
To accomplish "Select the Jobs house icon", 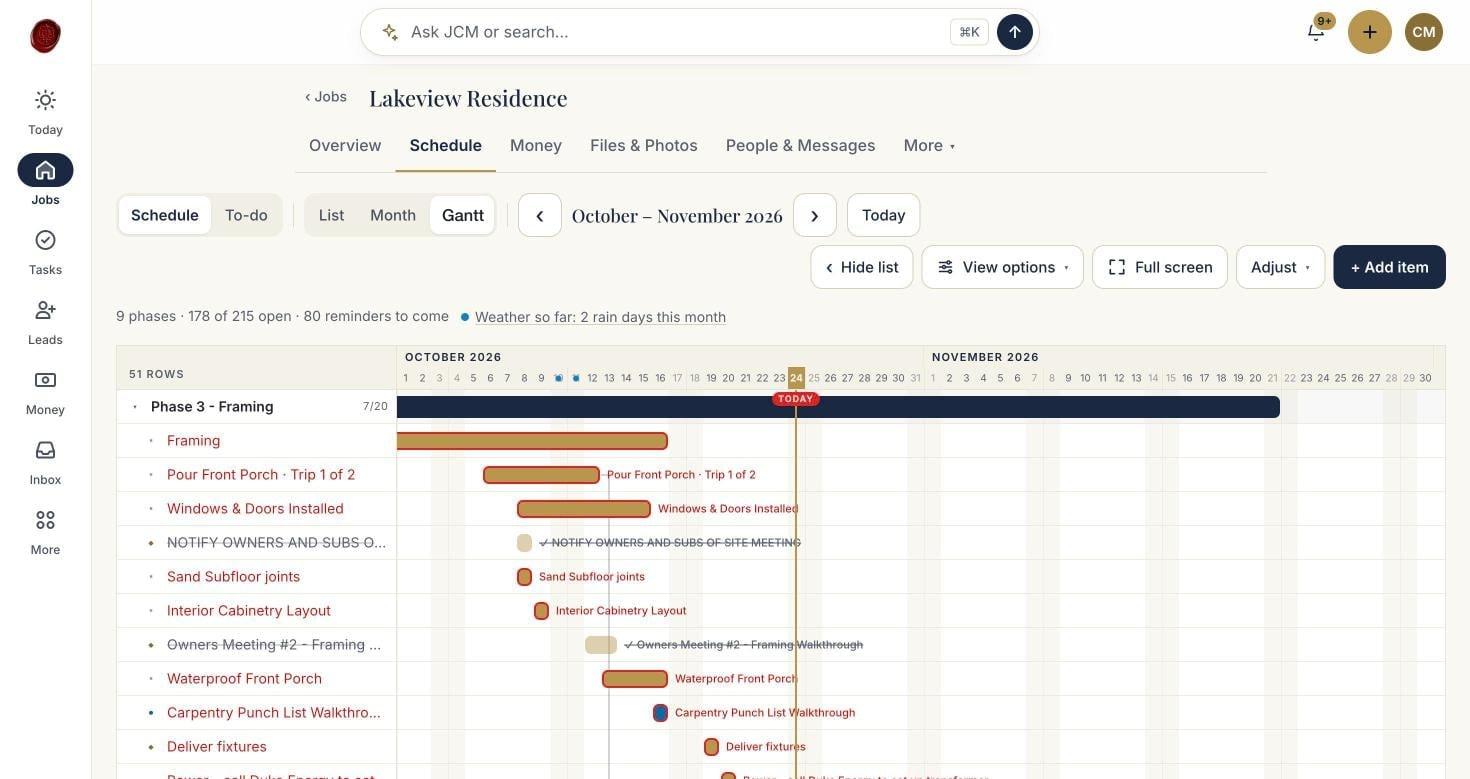I will pyautogui.click(x=45, y=170).
